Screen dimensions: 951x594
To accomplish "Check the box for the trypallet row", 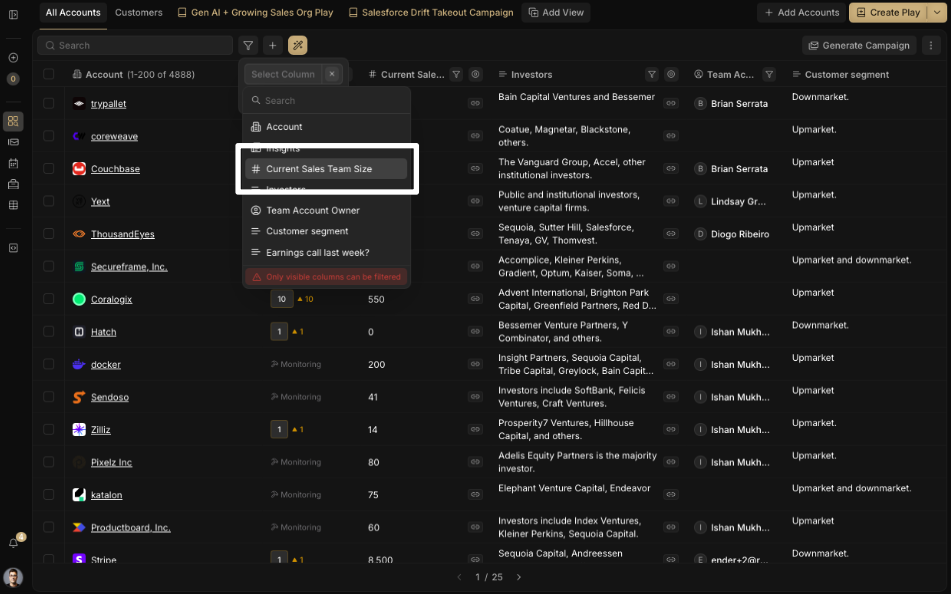I will pyautogui.click(x=49, y=103).
